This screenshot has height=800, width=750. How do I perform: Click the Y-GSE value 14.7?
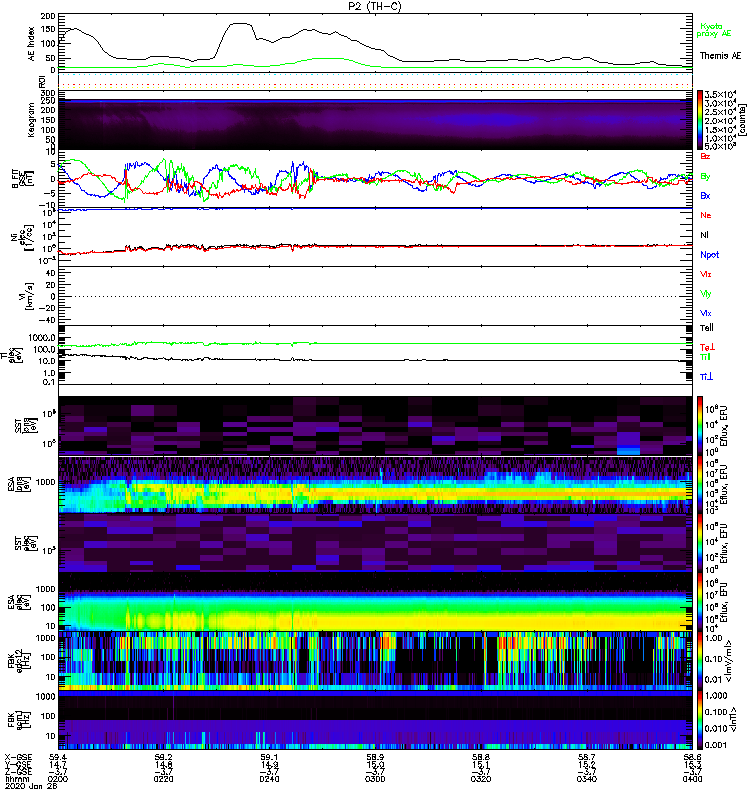click(x=58, y=765)
